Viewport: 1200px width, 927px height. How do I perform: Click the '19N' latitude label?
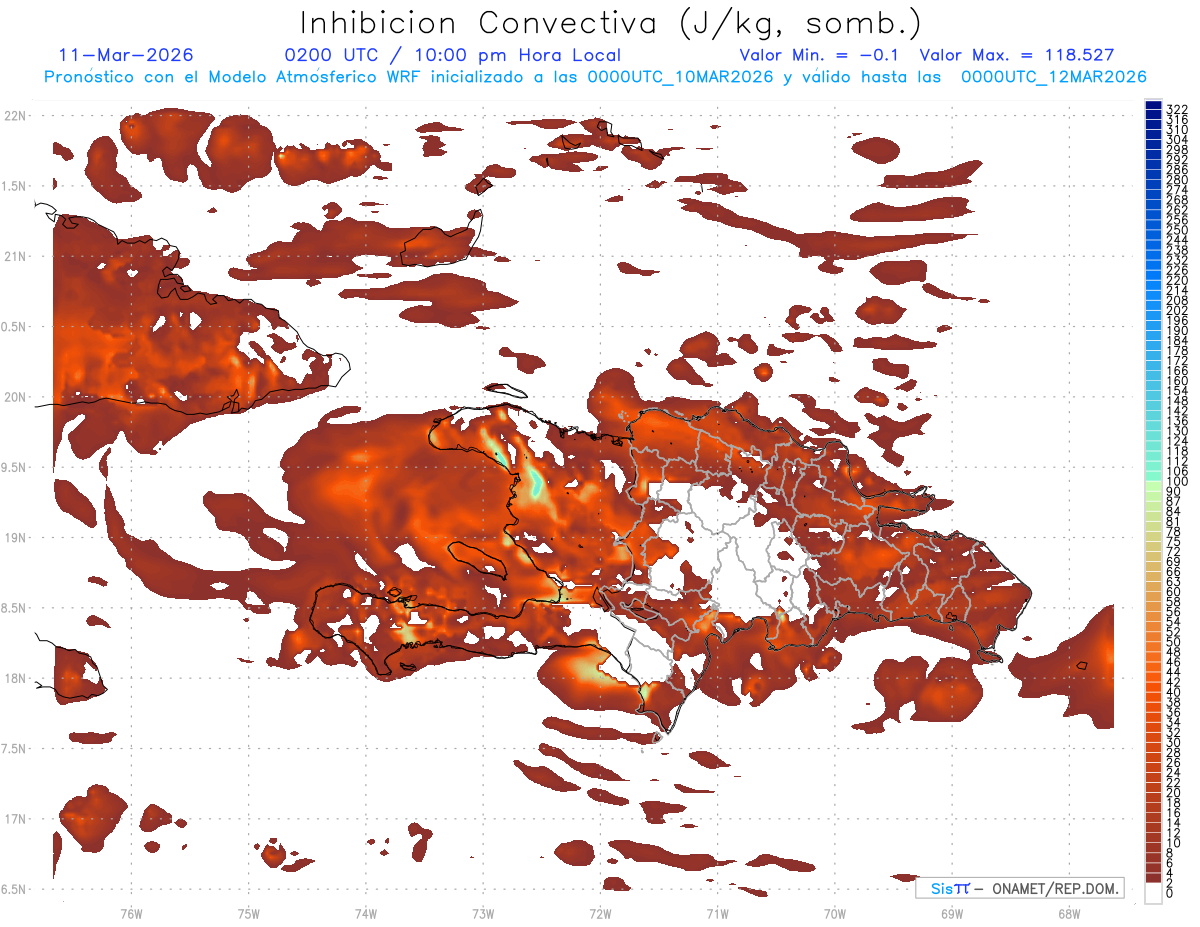(14, 537)
